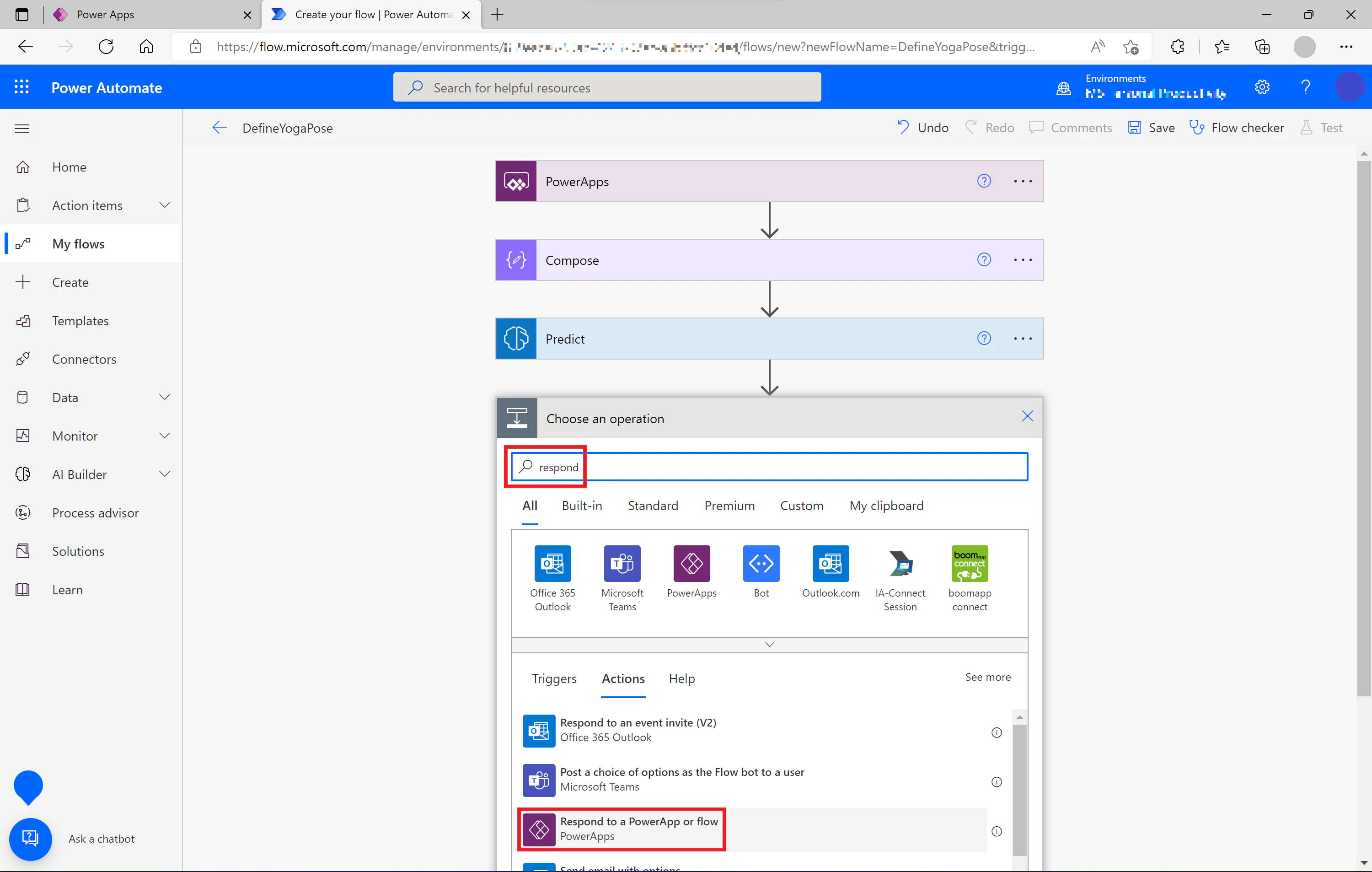Image resolution: width=1372 pixels, height=872 pixels.
Task: Expand the Monitor menu
Action: point(165,436)
